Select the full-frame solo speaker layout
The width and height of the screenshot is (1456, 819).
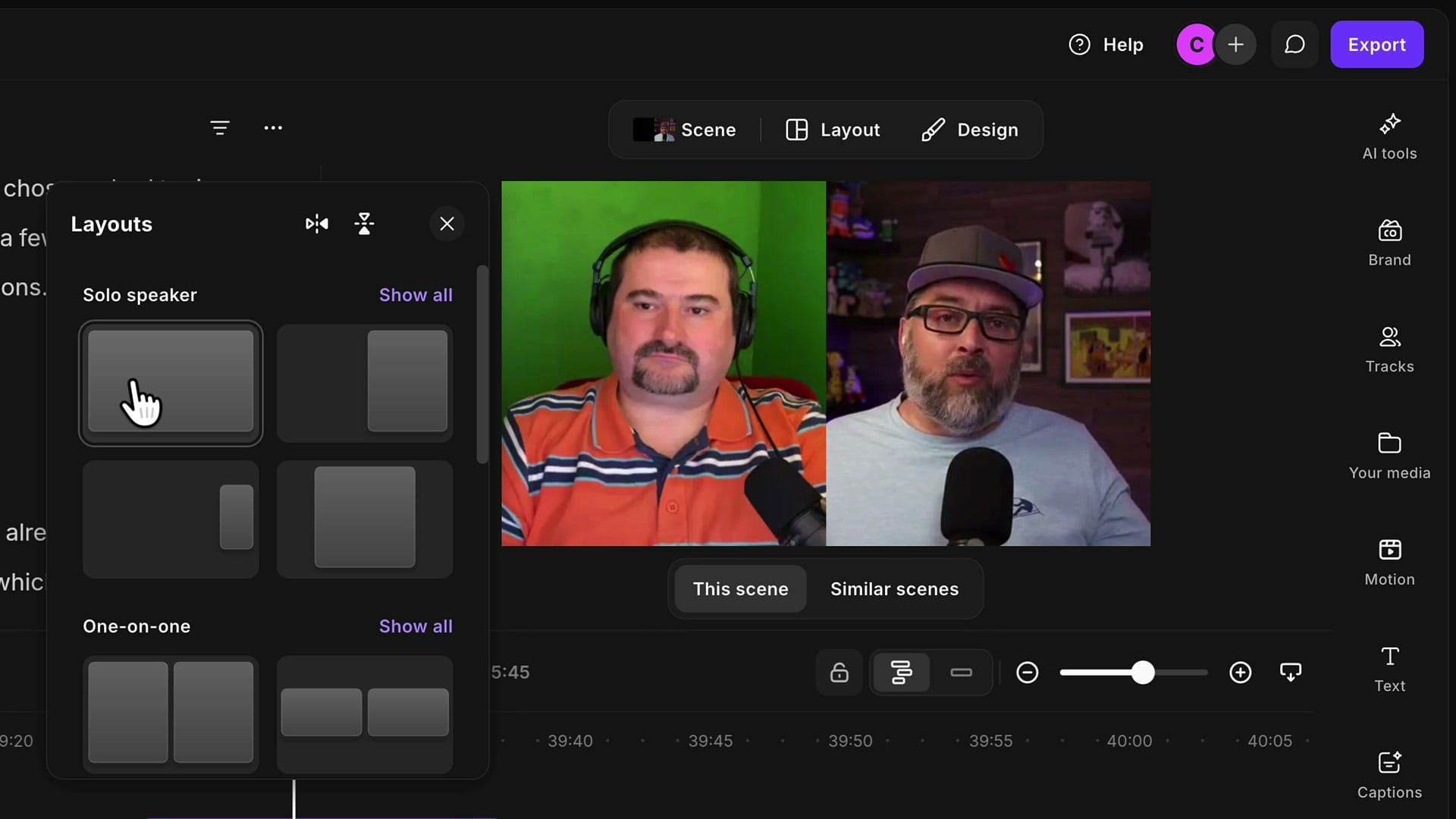[171, 383]
